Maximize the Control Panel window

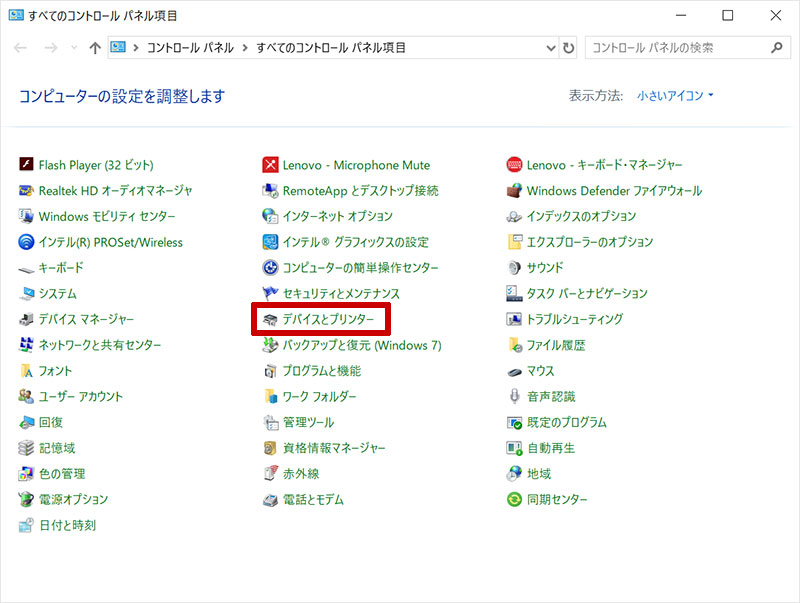728,15
